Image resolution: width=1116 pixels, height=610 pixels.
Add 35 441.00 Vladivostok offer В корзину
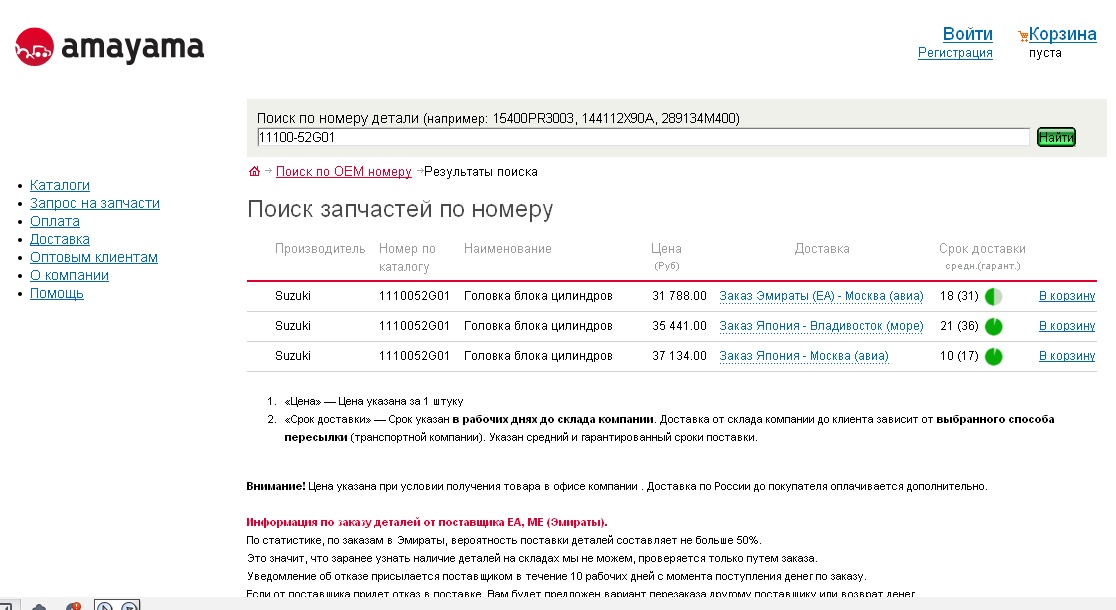[1067, 326]
